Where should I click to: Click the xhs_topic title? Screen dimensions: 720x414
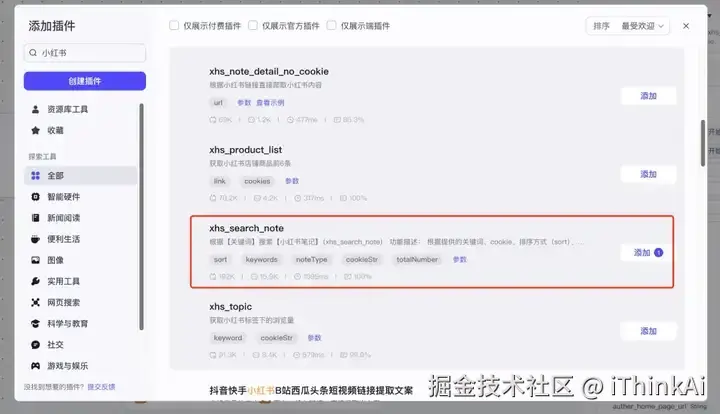pyautogui.click(x=231, y=307)
